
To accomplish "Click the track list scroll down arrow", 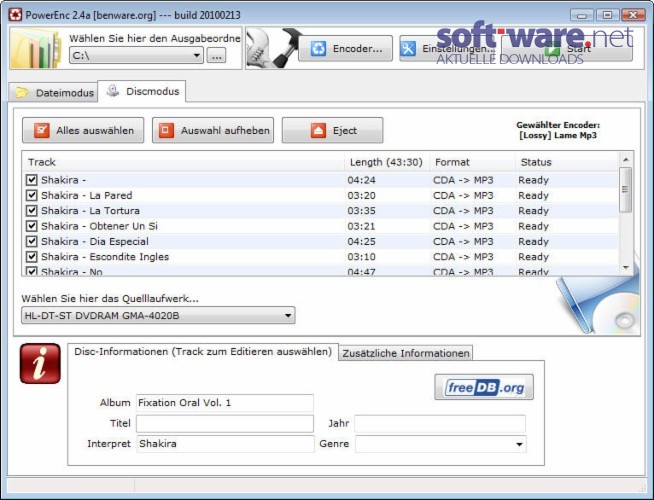I will (625, 267).
